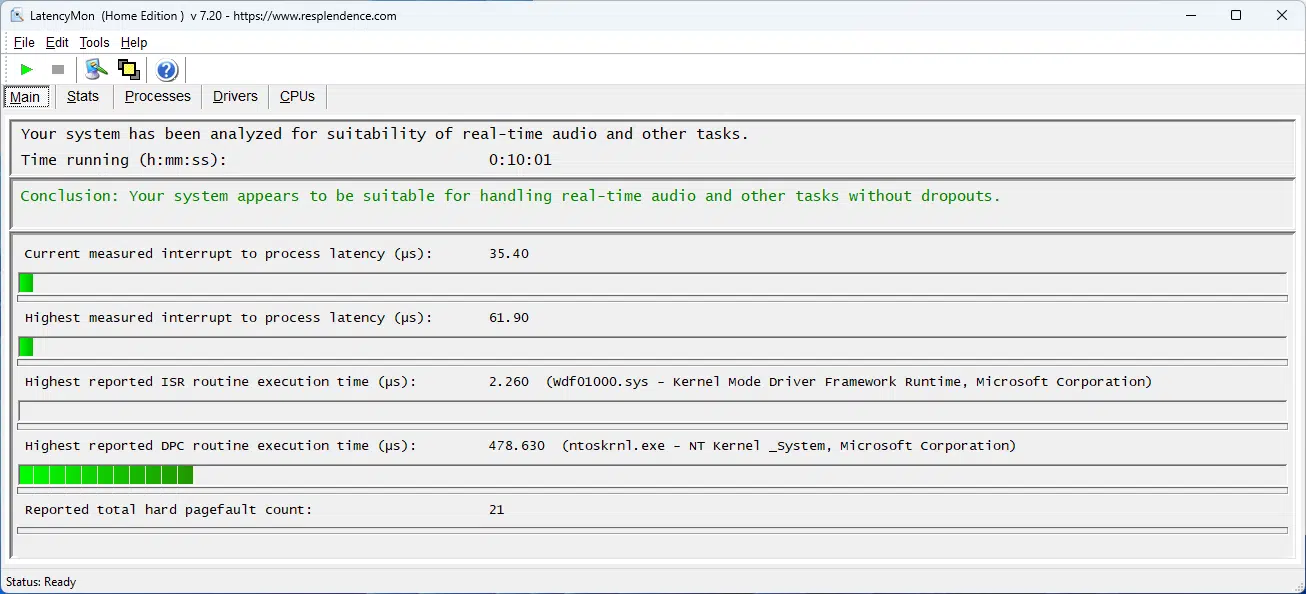Open the options icon in the toolbar

click(x=96, y=69)
